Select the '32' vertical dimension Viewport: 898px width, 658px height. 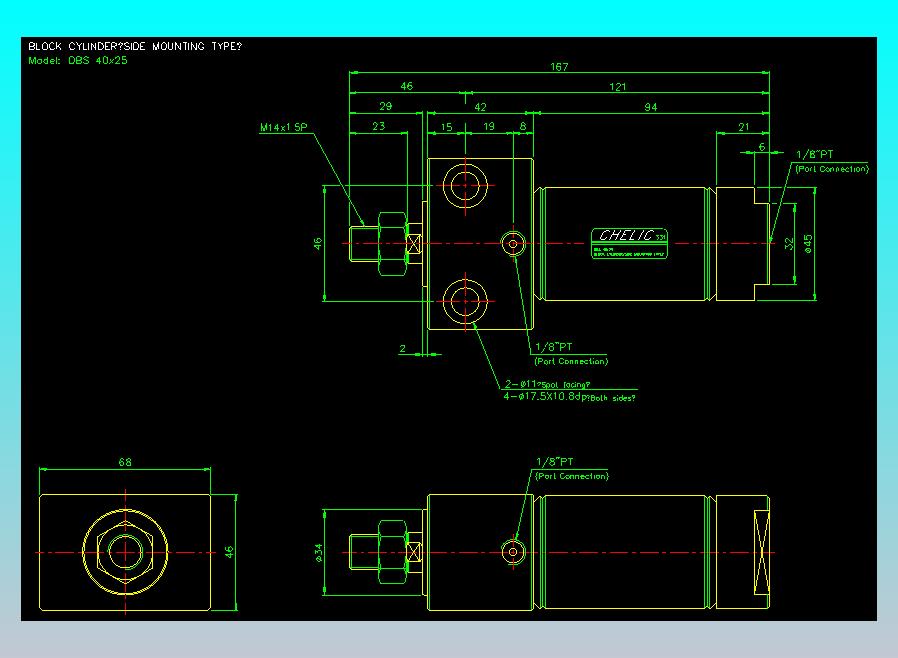[789, 244]
